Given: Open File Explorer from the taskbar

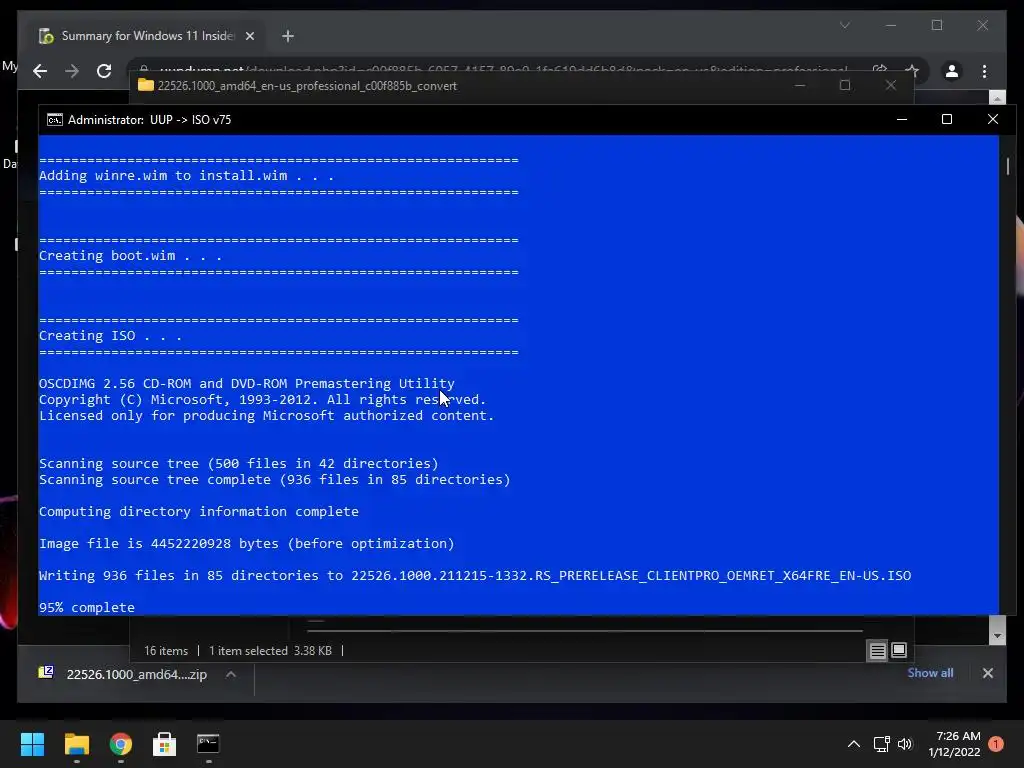Looking at the screenshot, I should point(76,744).
